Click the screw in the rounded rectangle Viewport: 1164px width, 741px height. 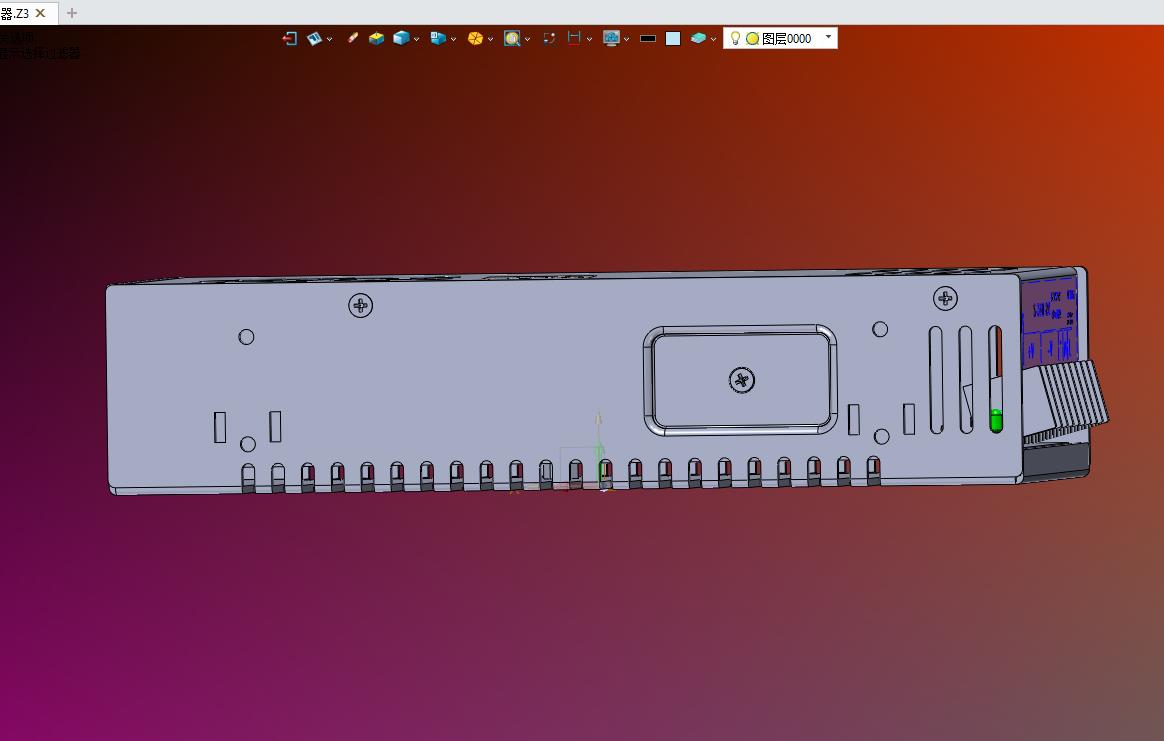(x=742, y=380)
